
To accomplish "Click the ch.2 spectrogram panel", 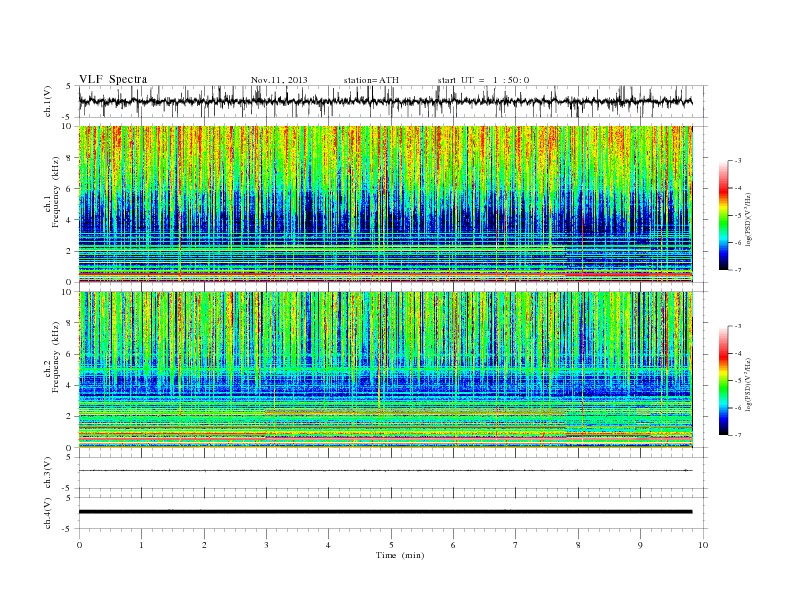I will click(386, 370).
